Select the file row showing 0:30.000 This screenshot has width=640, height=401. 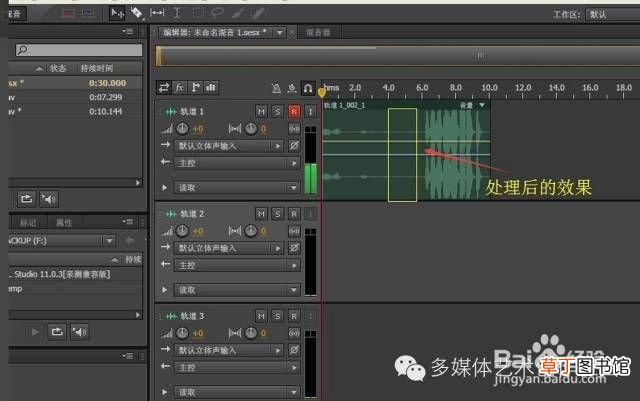coord(76,83)
